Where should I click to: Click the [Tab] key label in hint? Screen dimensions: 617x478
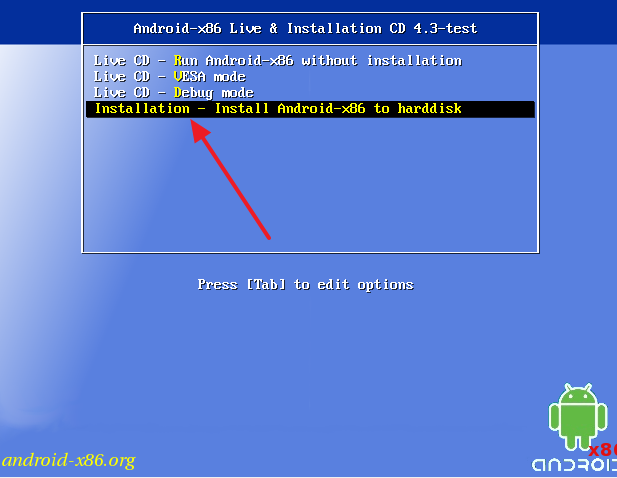(266, 284)
